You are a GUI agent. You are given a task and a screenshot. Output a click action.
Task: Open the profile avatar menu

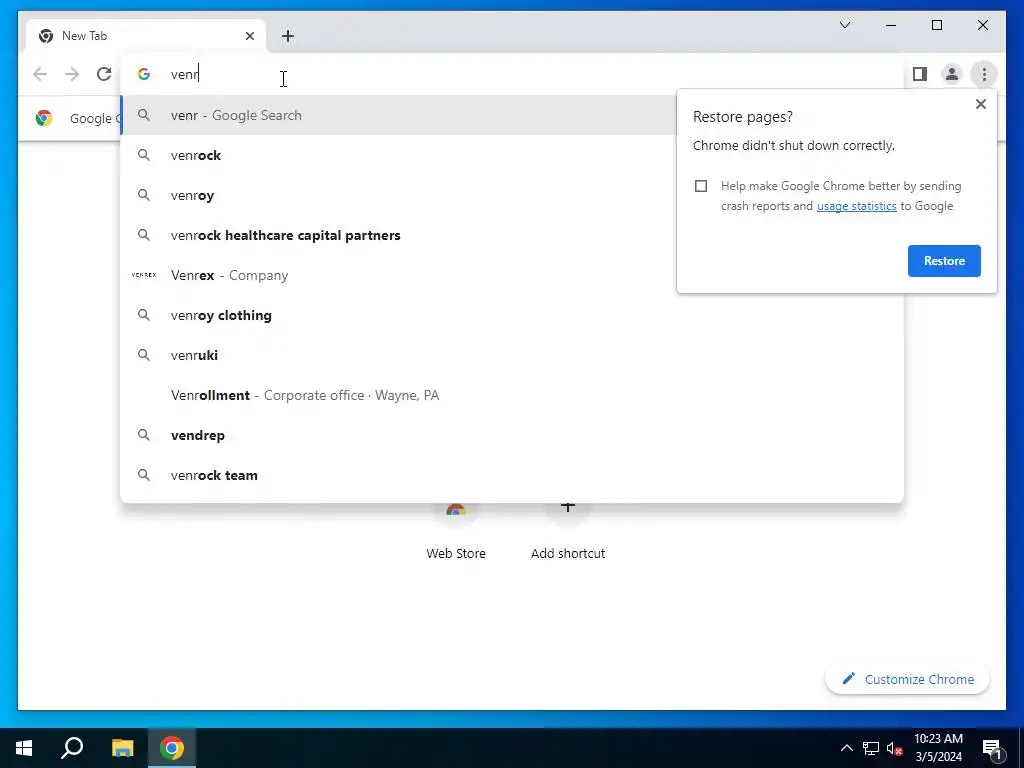pos(952,74)
